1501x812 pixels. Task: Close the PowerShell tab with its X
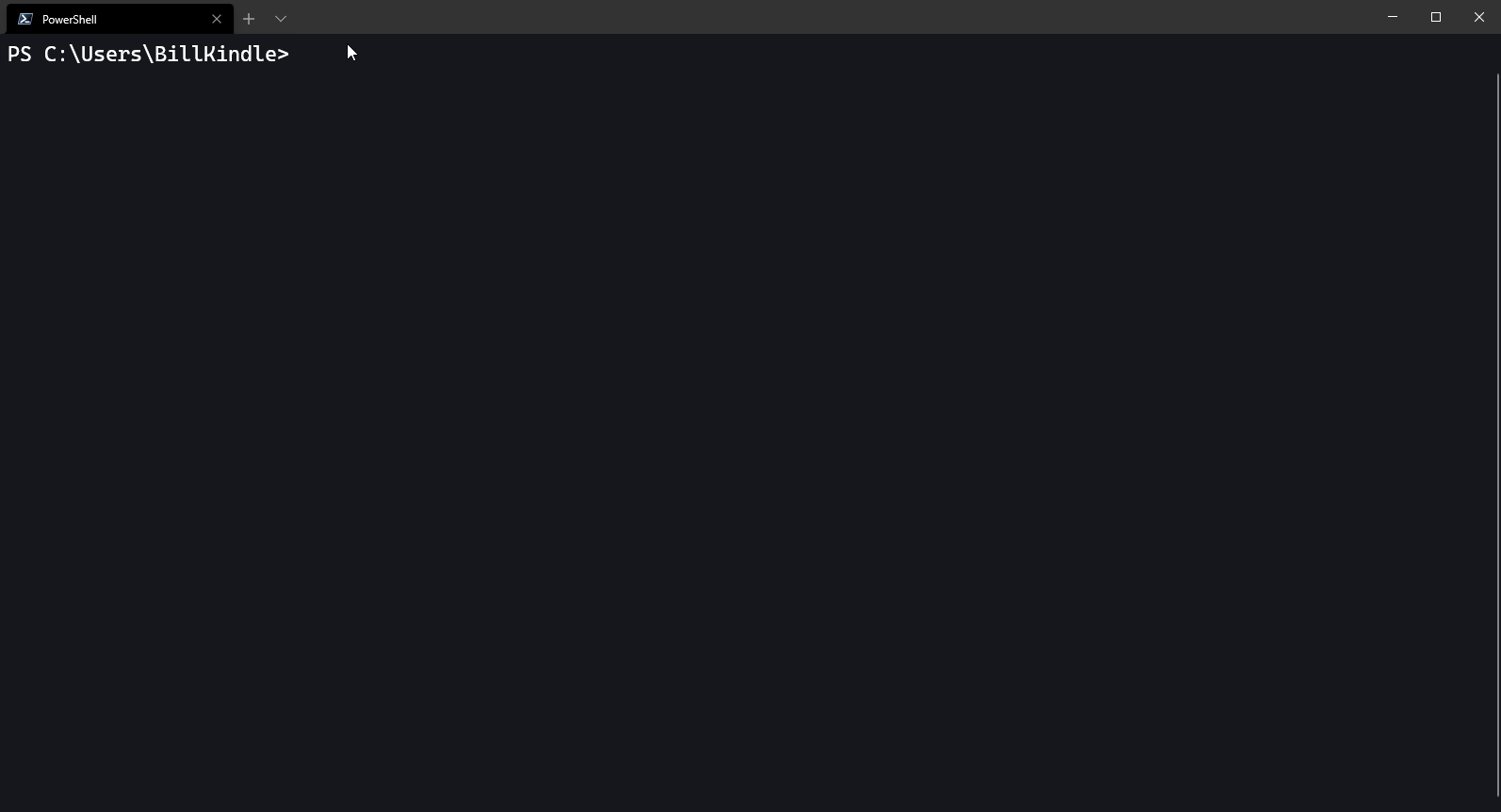(x=217, y=19)
